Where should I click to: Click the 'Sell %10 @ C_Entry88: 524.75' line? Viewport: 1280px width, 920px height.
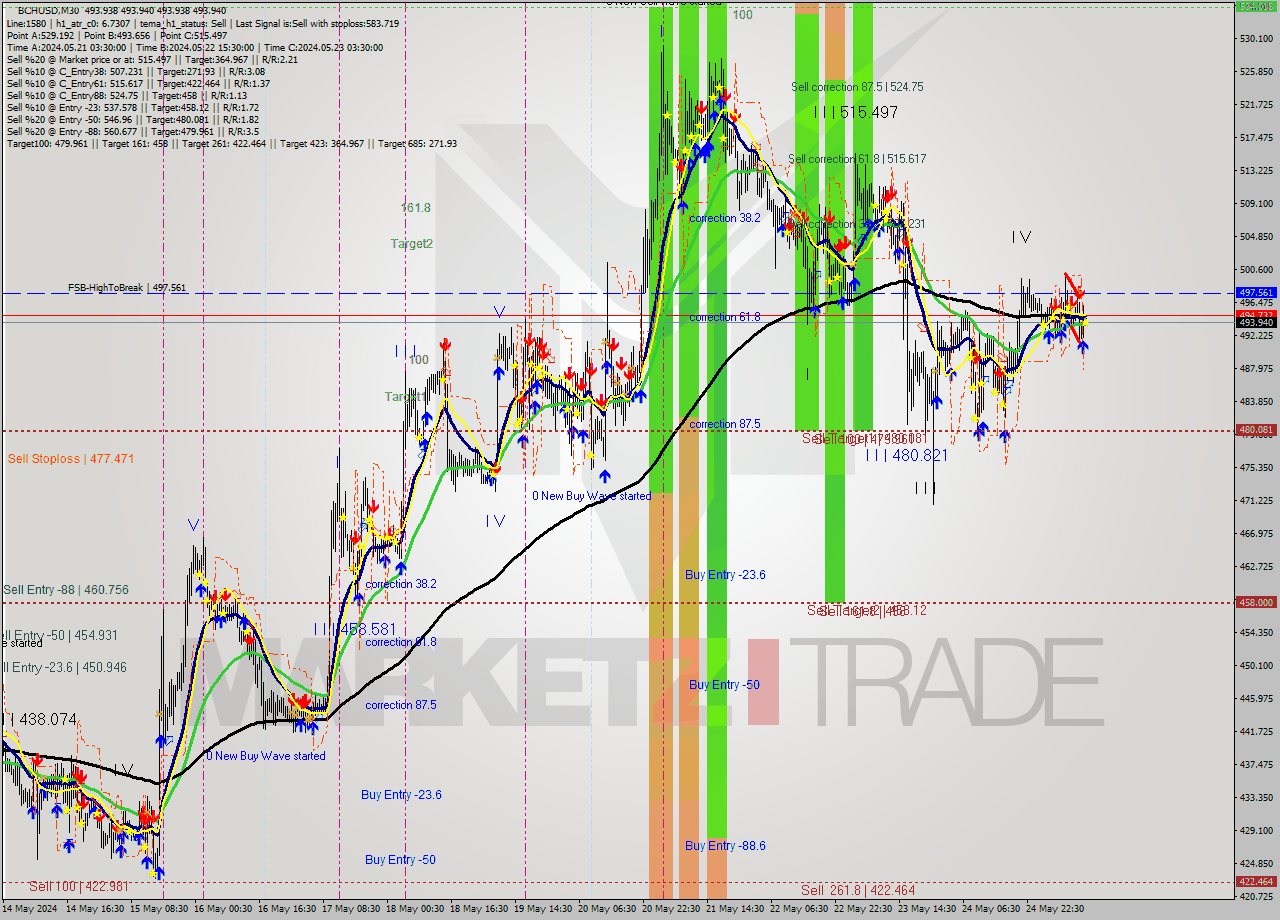[126, 95]
